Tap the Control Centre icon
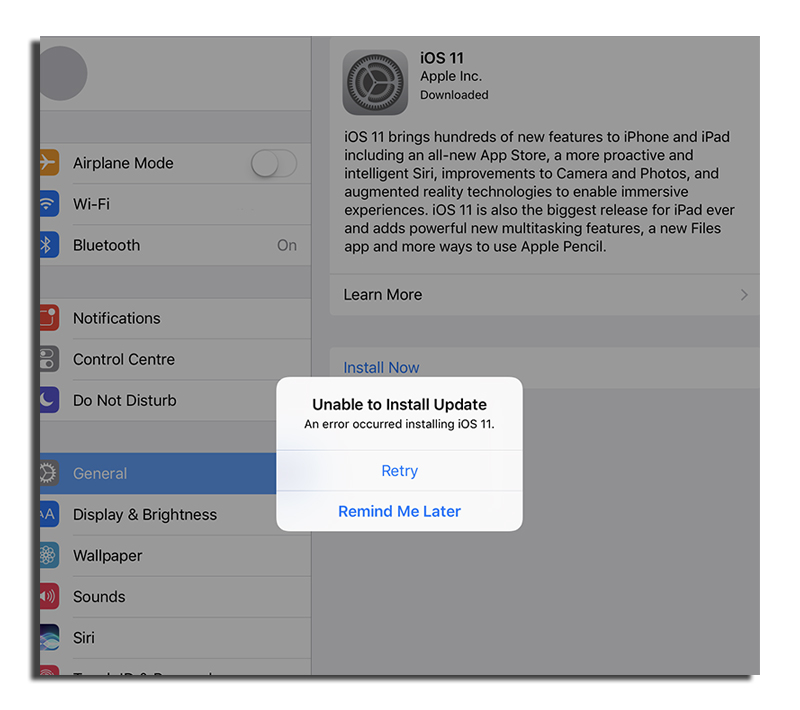 click(48, 359)
